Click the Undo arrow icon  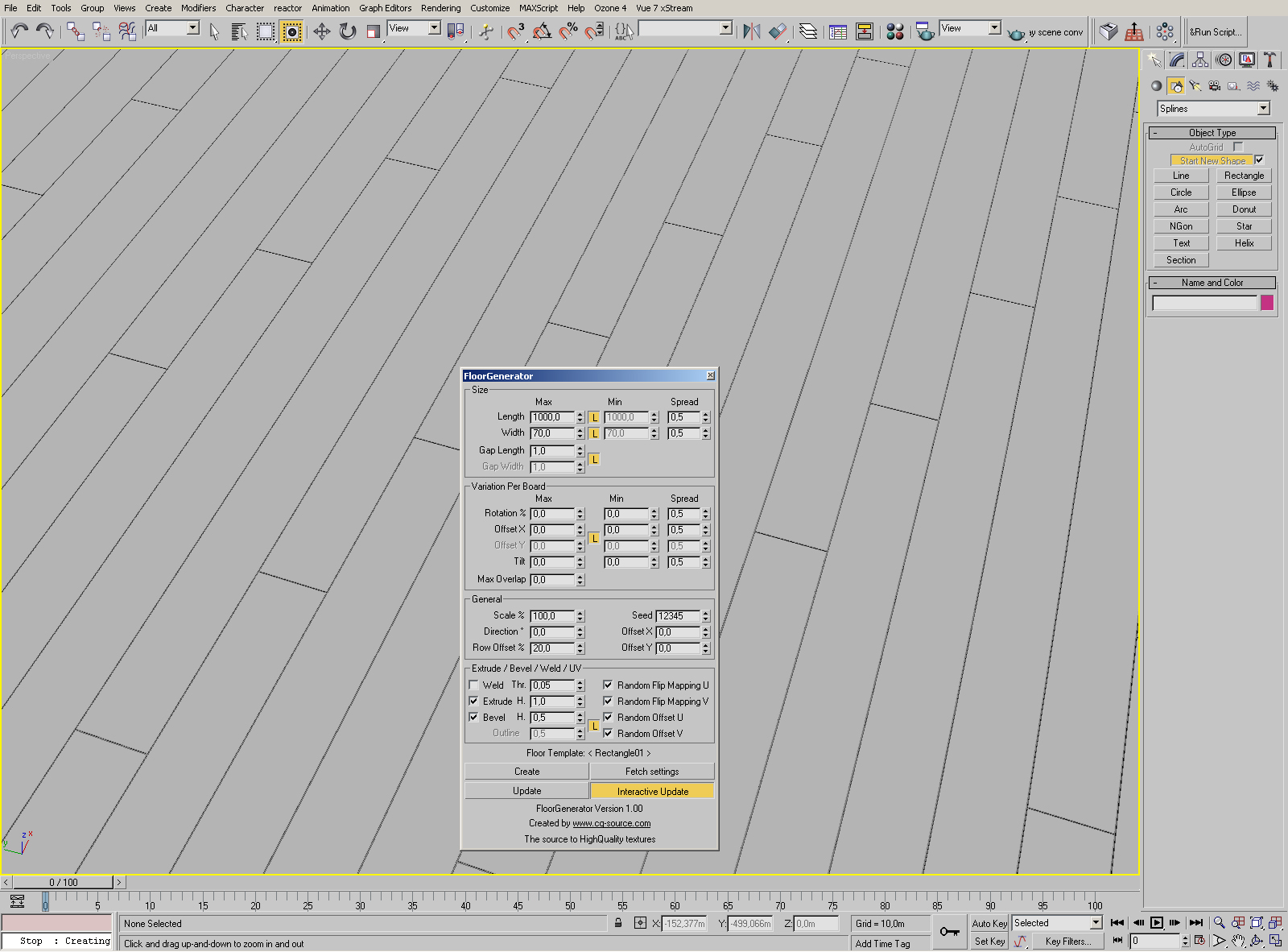point(20,31)
